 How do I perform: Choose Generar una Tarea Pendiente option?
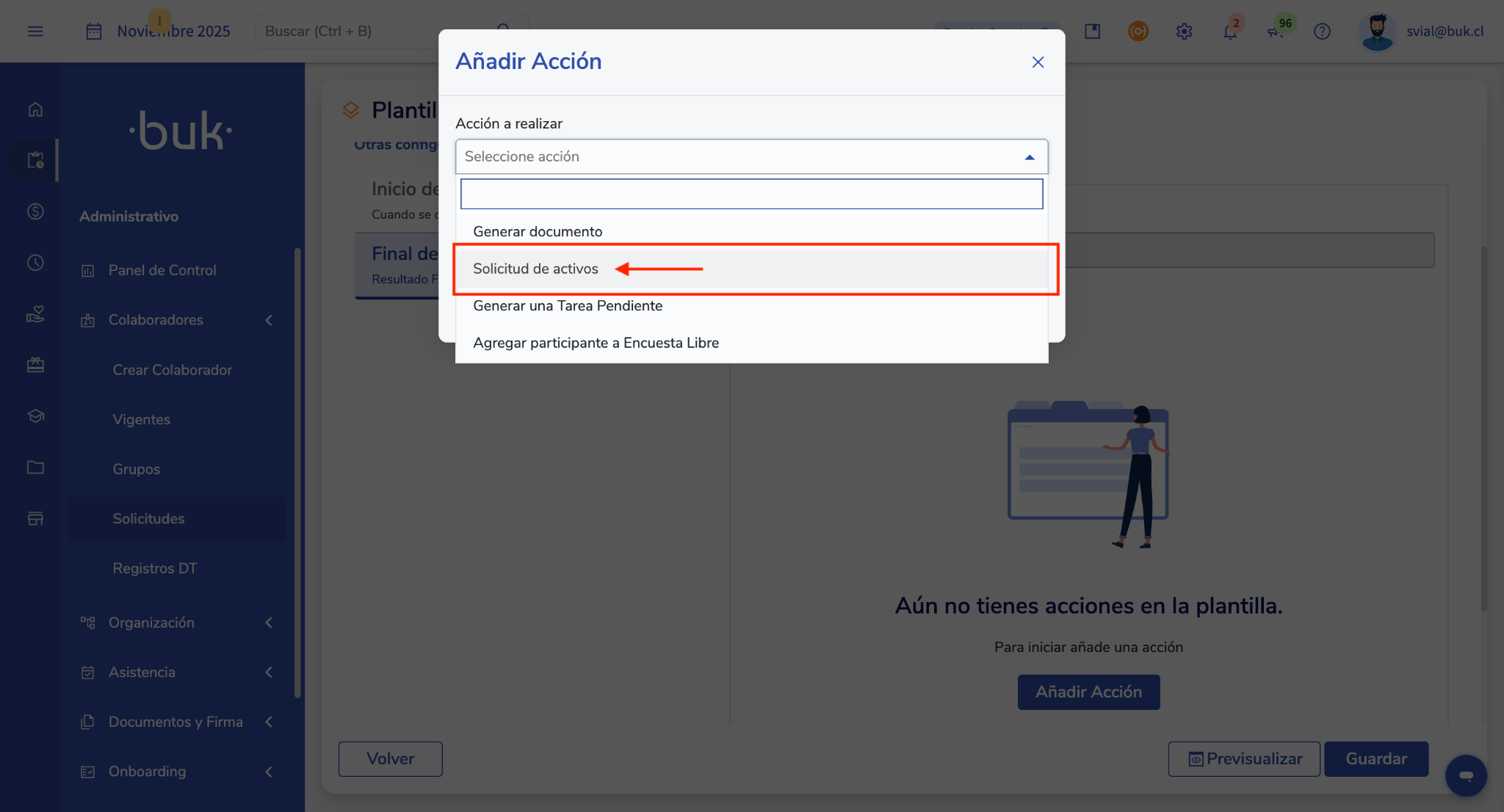click(568, 305)
